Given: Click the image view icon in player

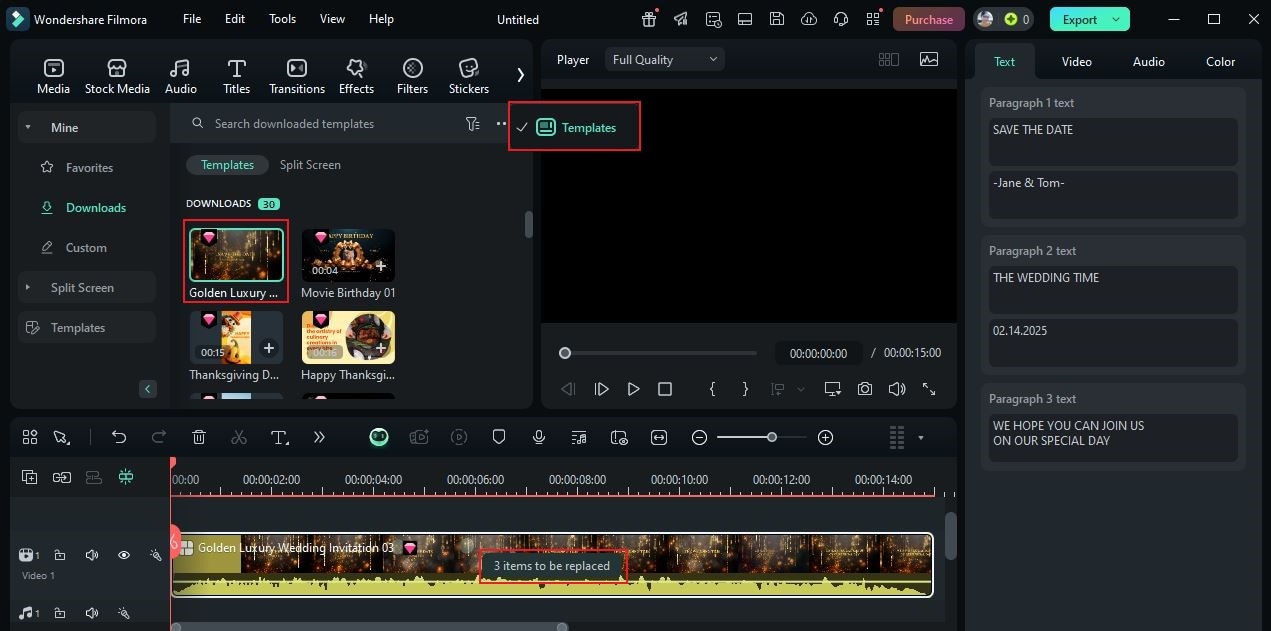Looking at the screenshot, I should [x=929, y=59].
